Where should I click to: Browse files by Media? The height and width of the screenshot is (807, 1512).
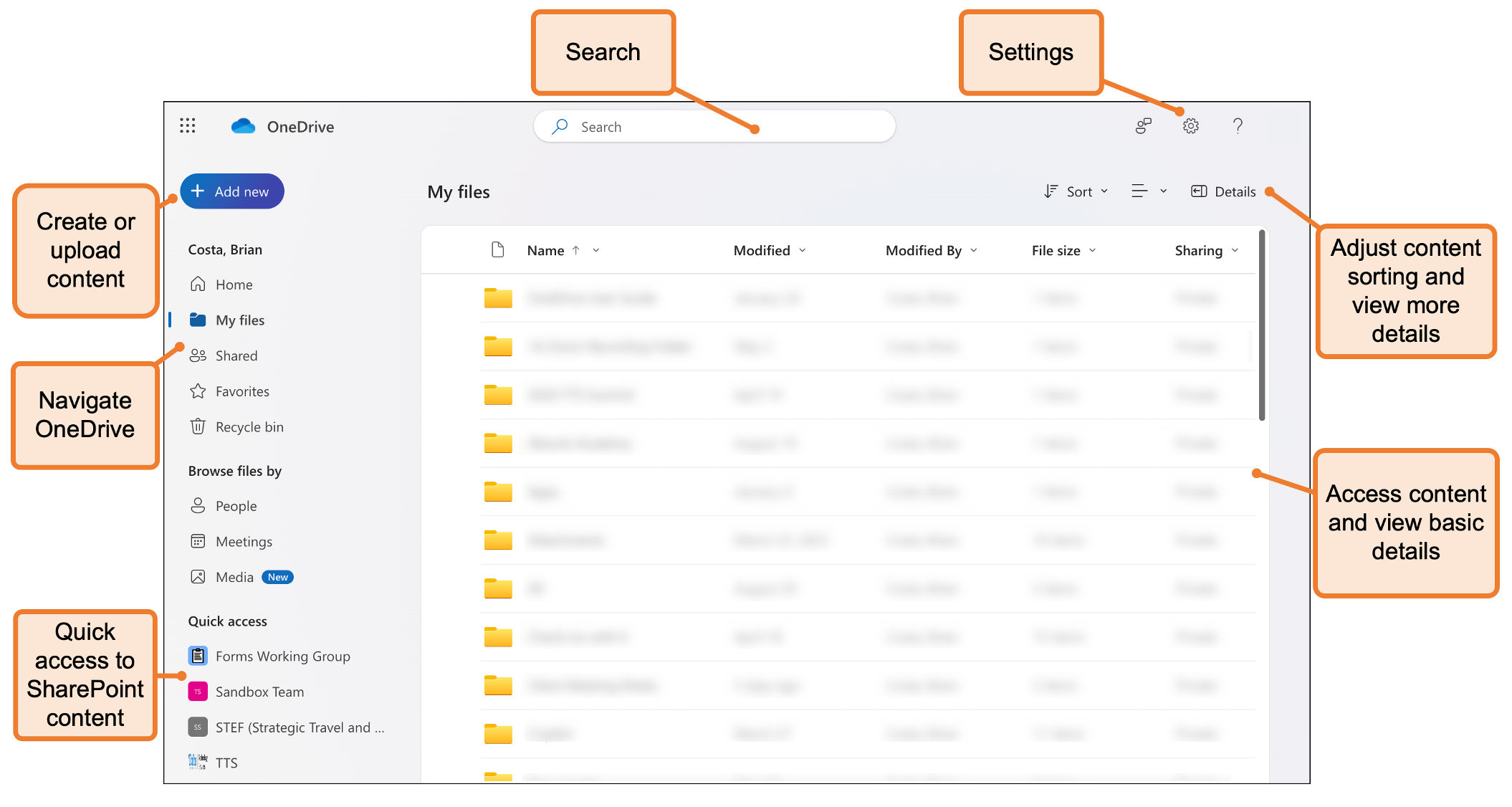point(241,577)
